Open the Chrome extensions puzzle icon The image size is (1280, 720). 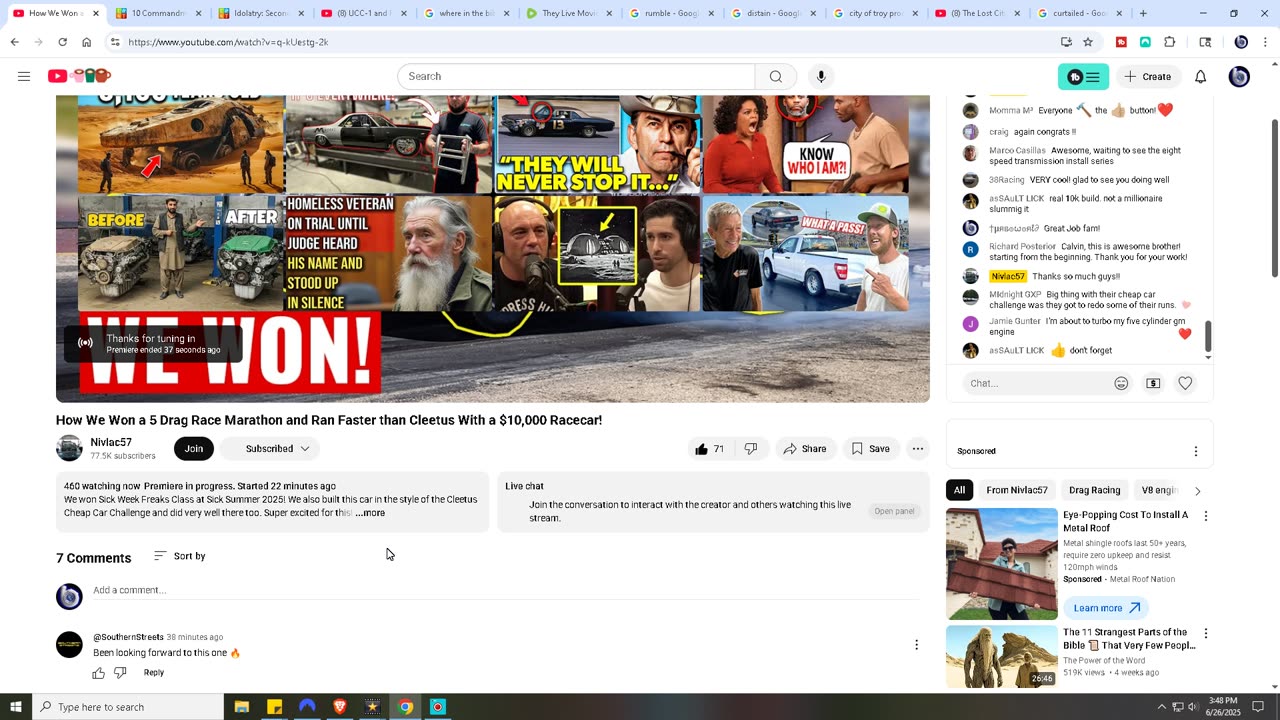1170,42
